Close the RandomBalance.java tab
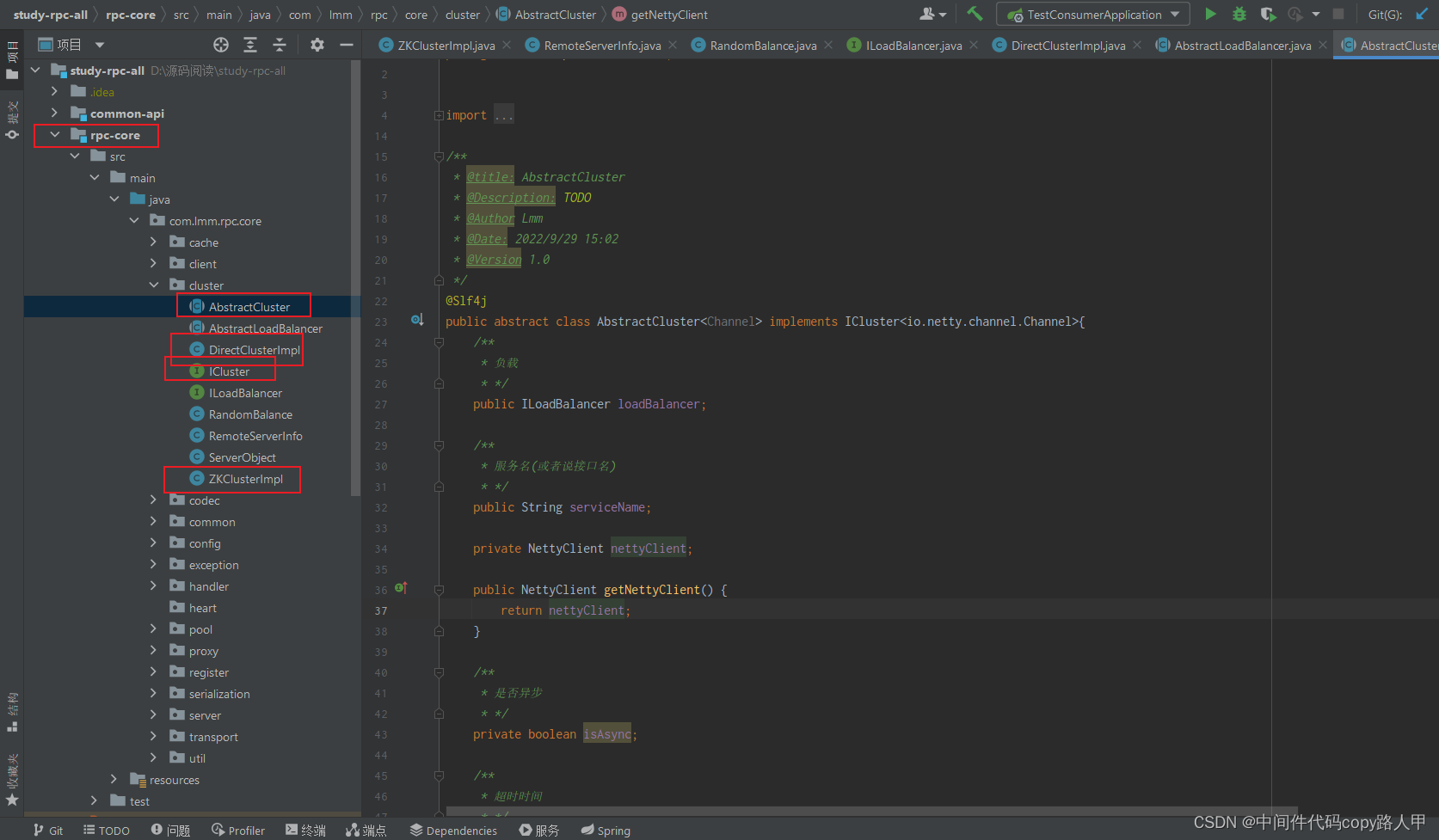1439x840 pixels. (827, 46)
